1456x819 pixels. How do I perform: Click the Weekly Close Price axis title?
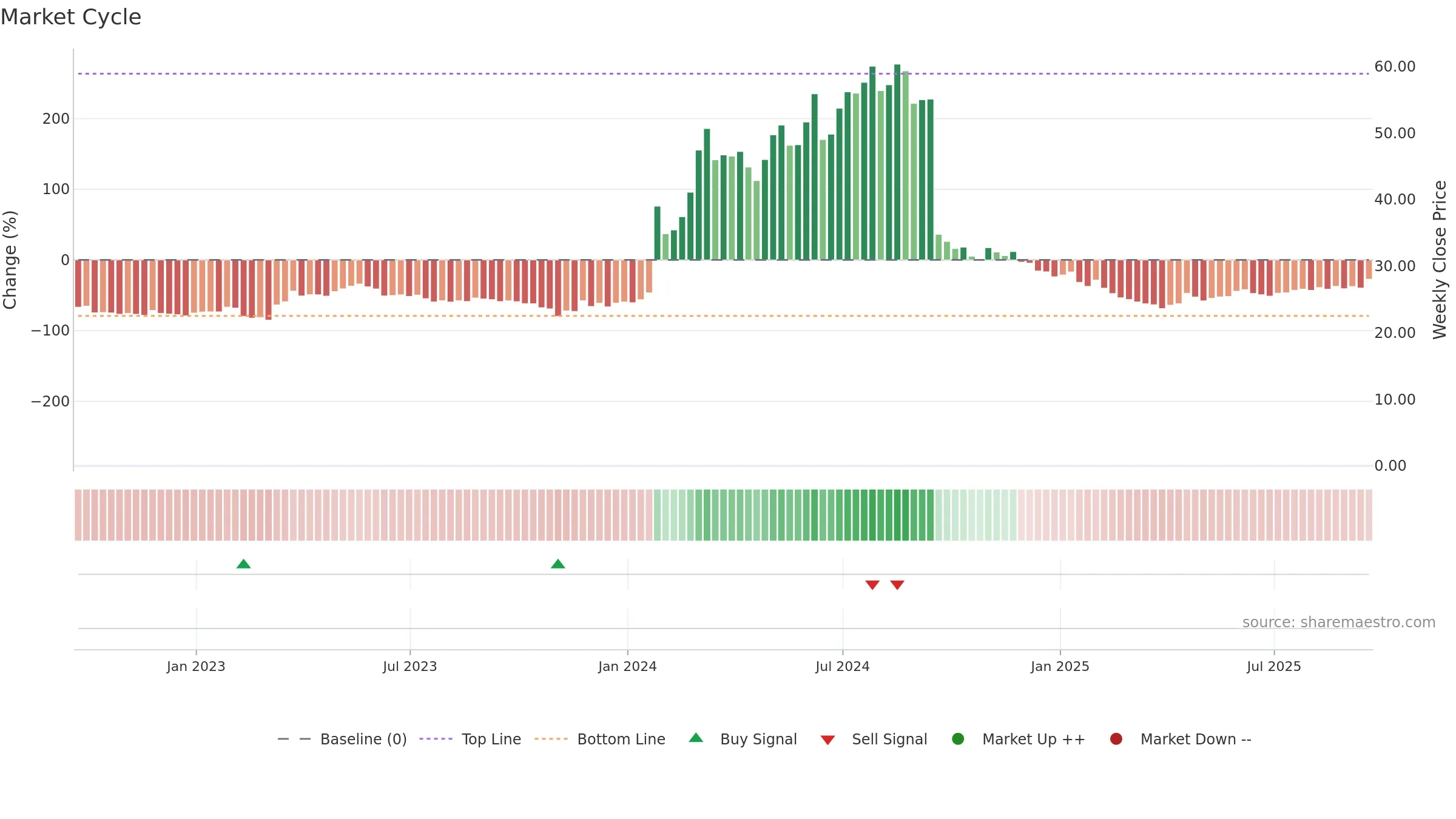click(1440, 260)
